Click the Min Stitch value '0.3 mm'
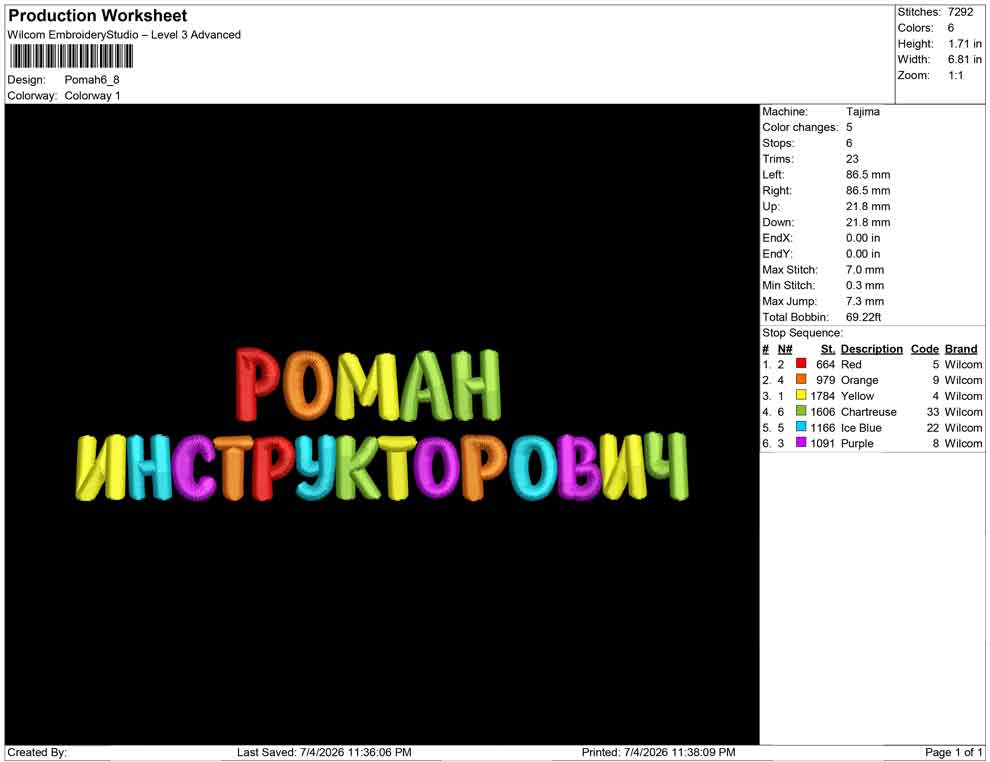The height and width of the screenshot is (762, 990). click(865, 285)
